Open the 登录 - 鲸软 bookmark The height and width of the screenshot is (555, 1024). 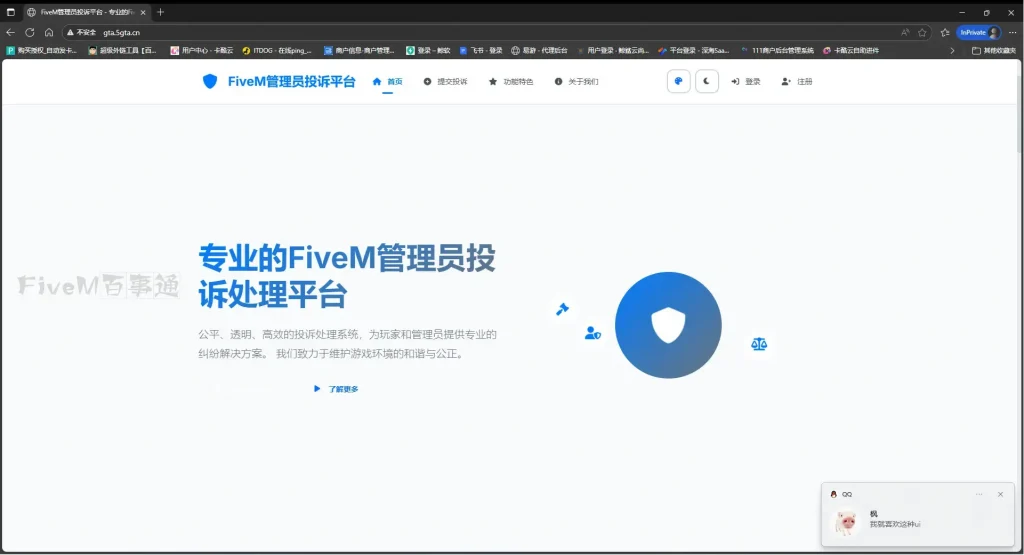[428, 50]
